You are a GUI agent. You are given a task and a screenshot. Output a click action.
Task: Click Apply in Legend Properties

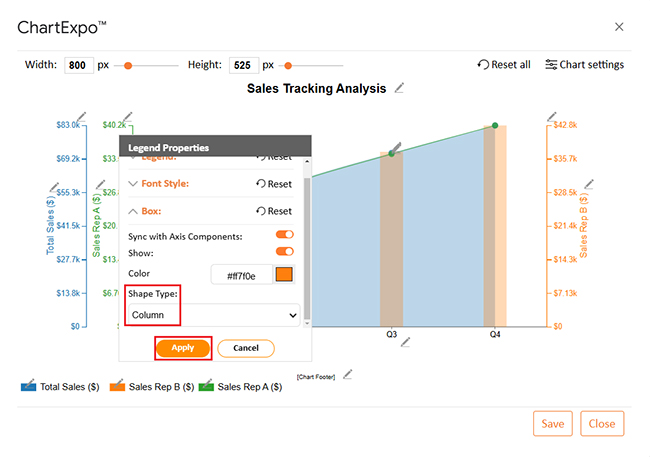[183, 348]
